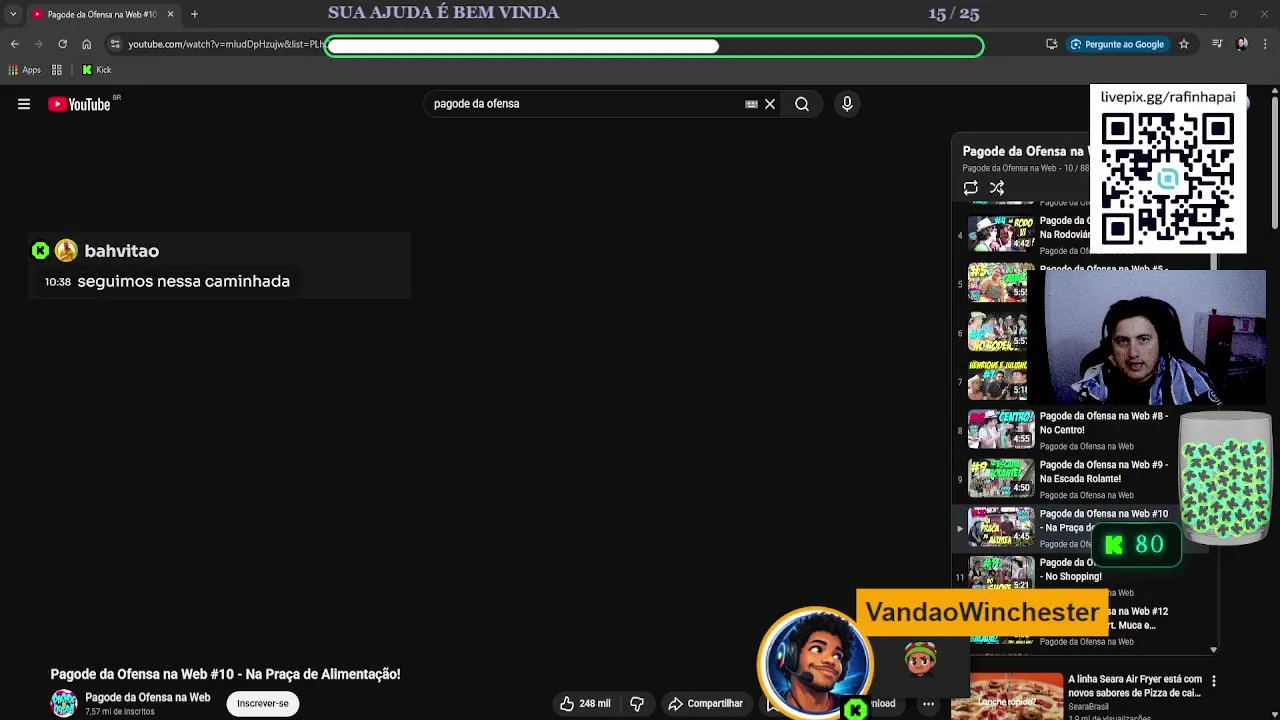Click the Seara Air Fryer ad title
Image resolution: width=1280 pixels, height=720 pixels.
coord(1134,686)
